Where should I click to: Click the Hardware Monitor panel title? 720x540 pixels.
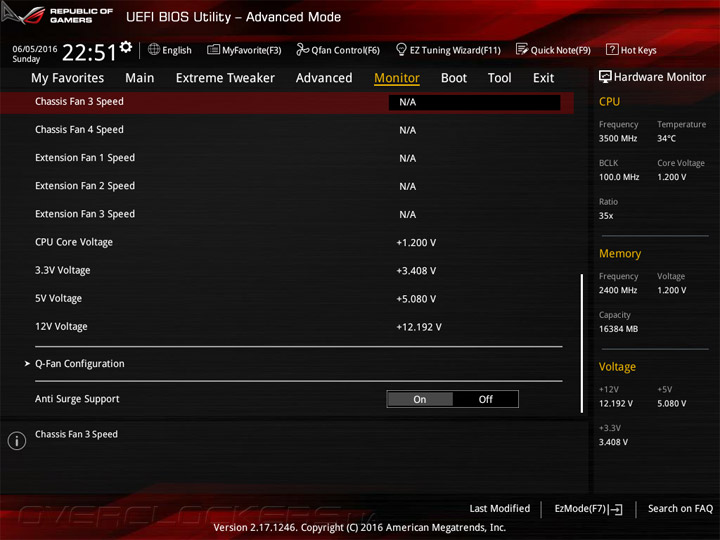pyautogui.click(x=659, y=77)
